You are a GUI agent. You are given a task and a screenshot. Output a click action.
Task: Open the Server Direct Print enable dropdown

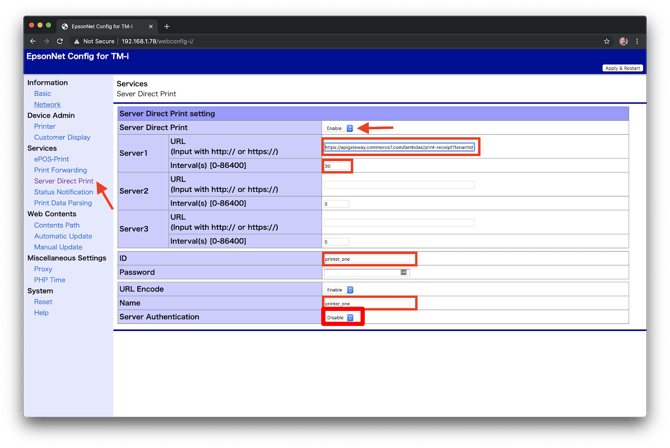pos(338,128)
